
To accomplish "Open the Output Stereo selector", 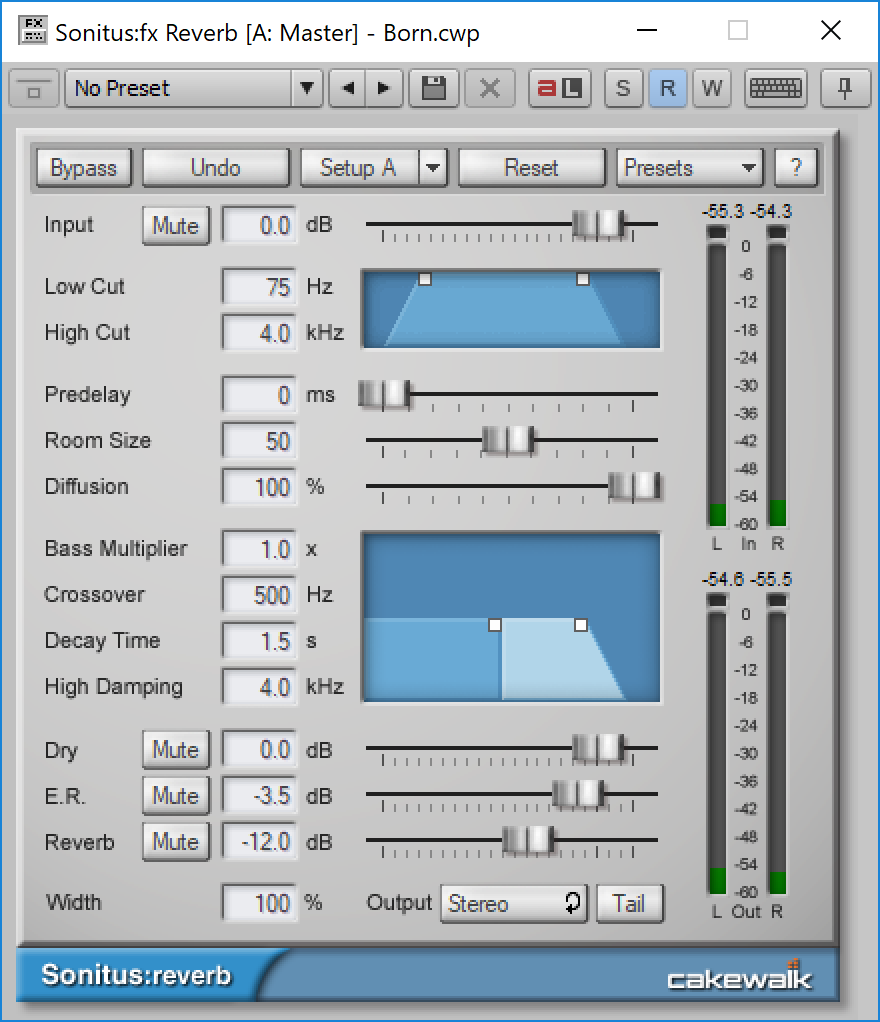I will pyautogui.click(x=513, y=903).
